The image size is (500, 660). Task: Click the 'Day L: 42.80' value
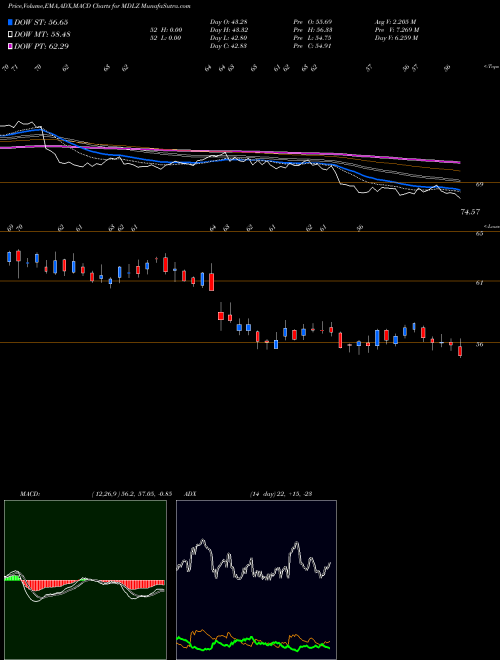point(228,38)
